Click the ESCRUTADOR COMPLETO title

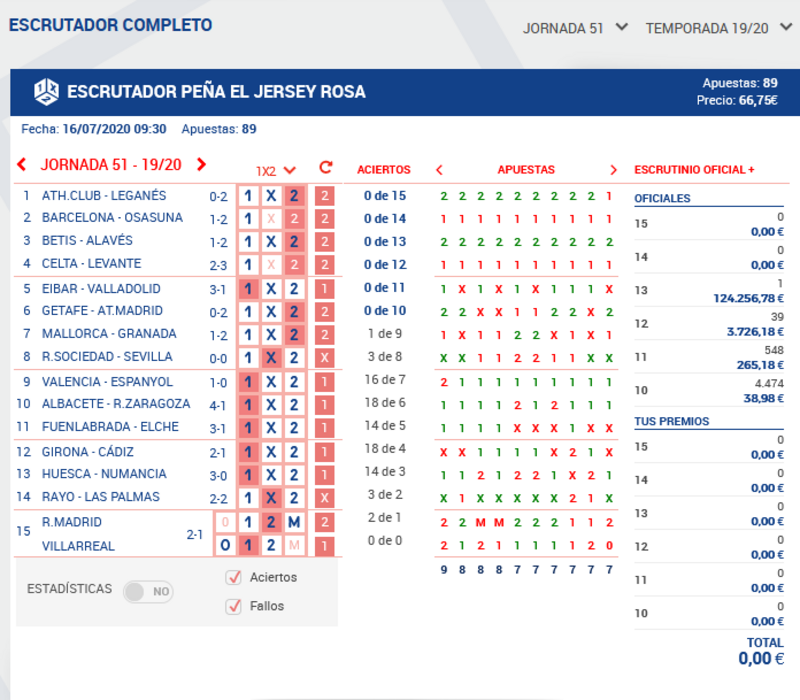click(x=110, y=25)
